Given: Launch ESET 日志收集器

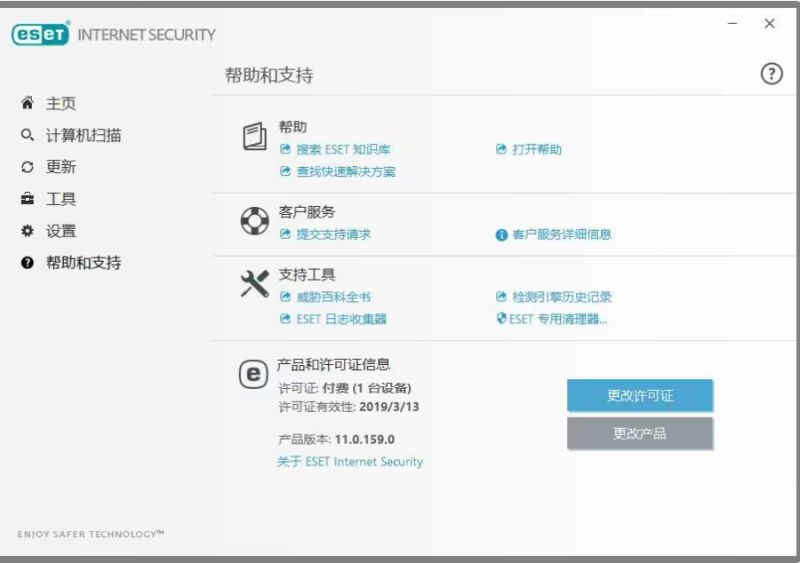Looking at the screenshot, I should coord(341,319).
